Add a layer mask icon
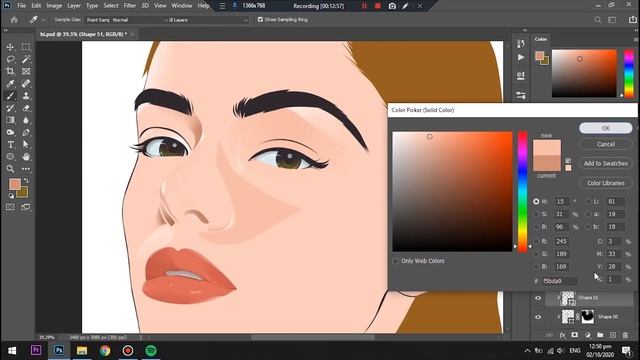This screenshot has width=640, height=360. coord(575,335)
